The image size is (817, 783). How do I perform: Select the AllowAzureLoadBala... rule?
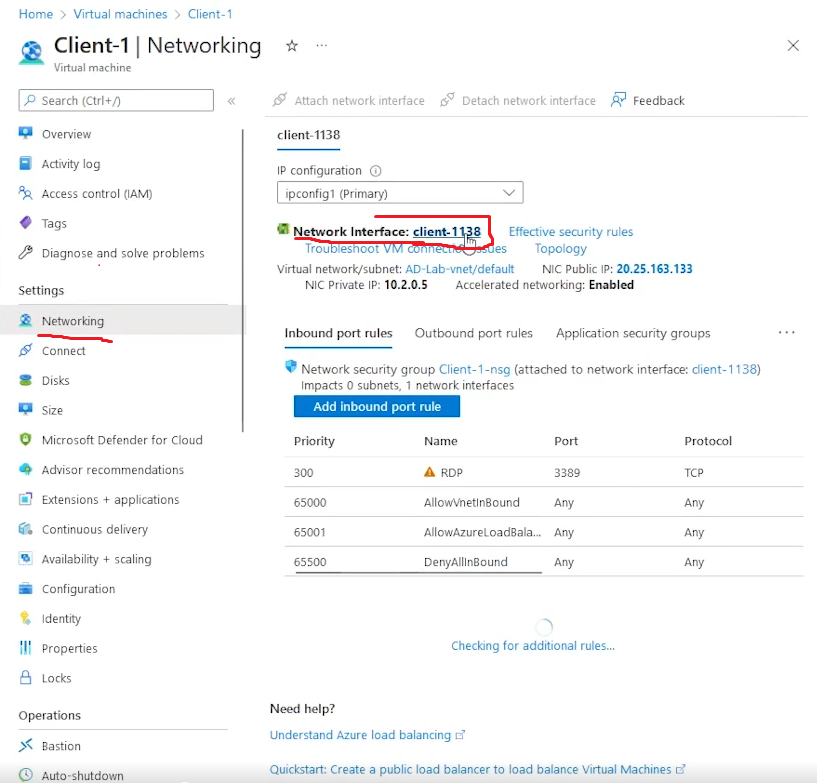pyautogui.click(x=482, y=532)
